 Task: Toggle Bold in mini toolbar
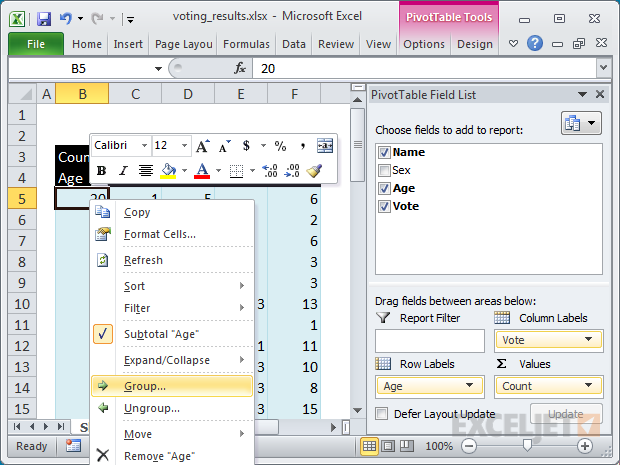click(102, 170)
